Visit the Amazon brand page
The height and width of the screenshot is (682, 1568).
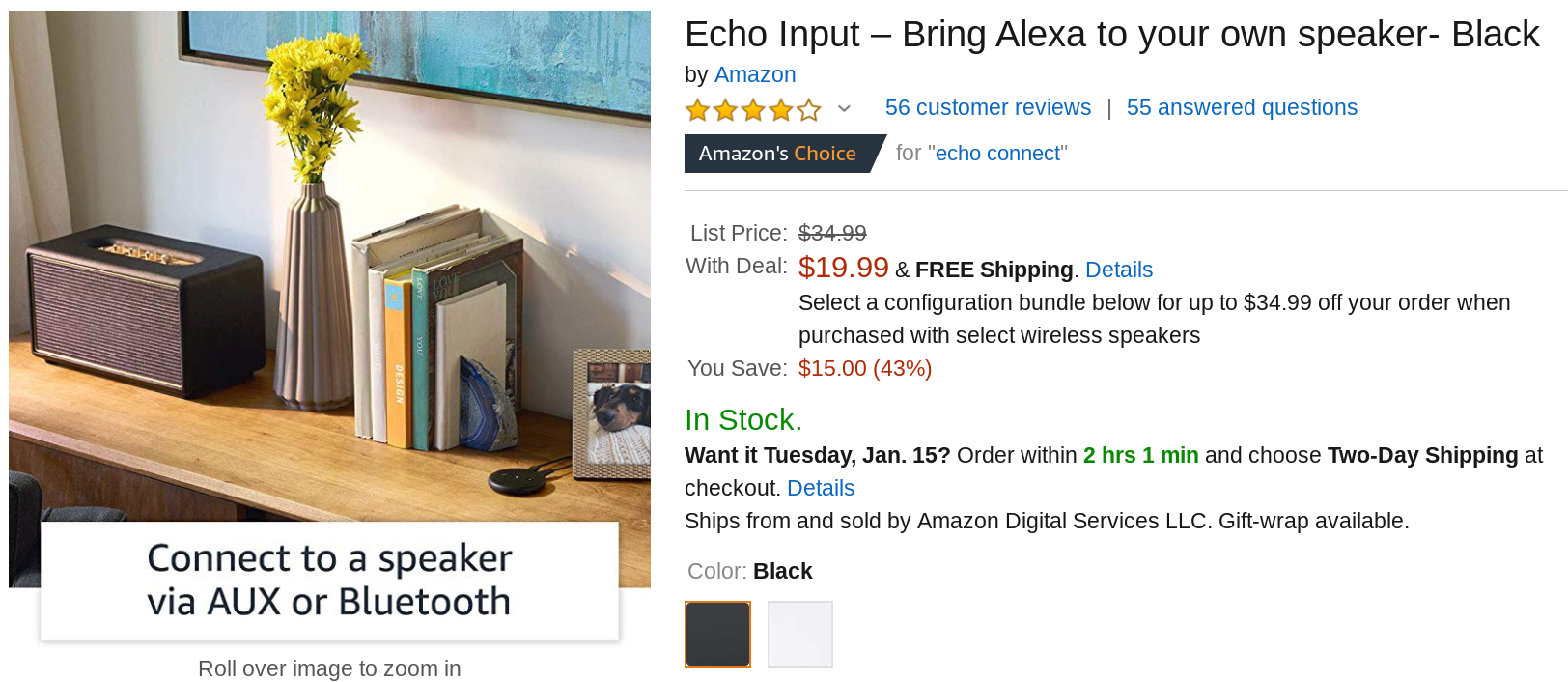755,74
